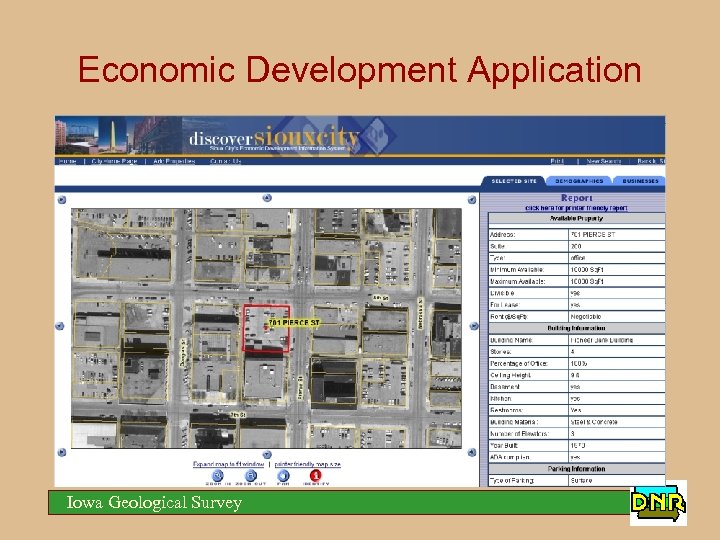Screen dimensions: 720x540
Task: Click the Building Name value cell
Action: coord(617,340)
